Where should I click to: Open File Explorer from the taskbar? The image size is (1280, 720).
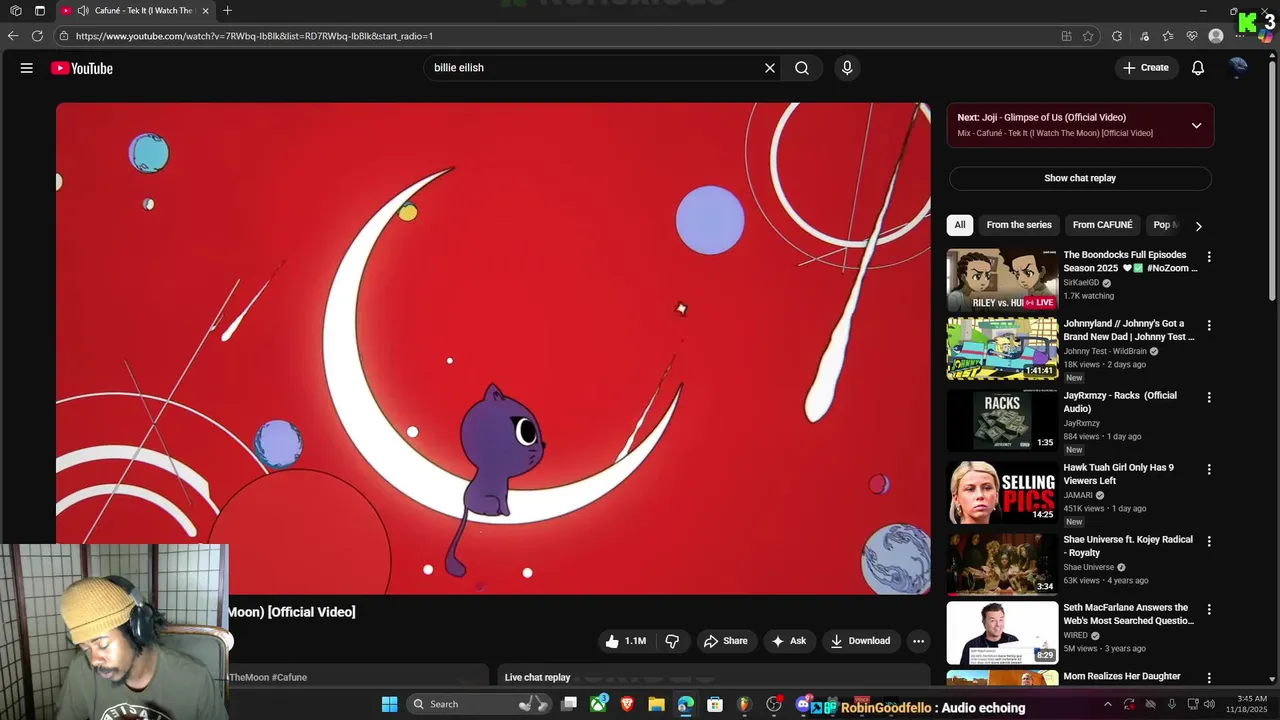(656, 704)
